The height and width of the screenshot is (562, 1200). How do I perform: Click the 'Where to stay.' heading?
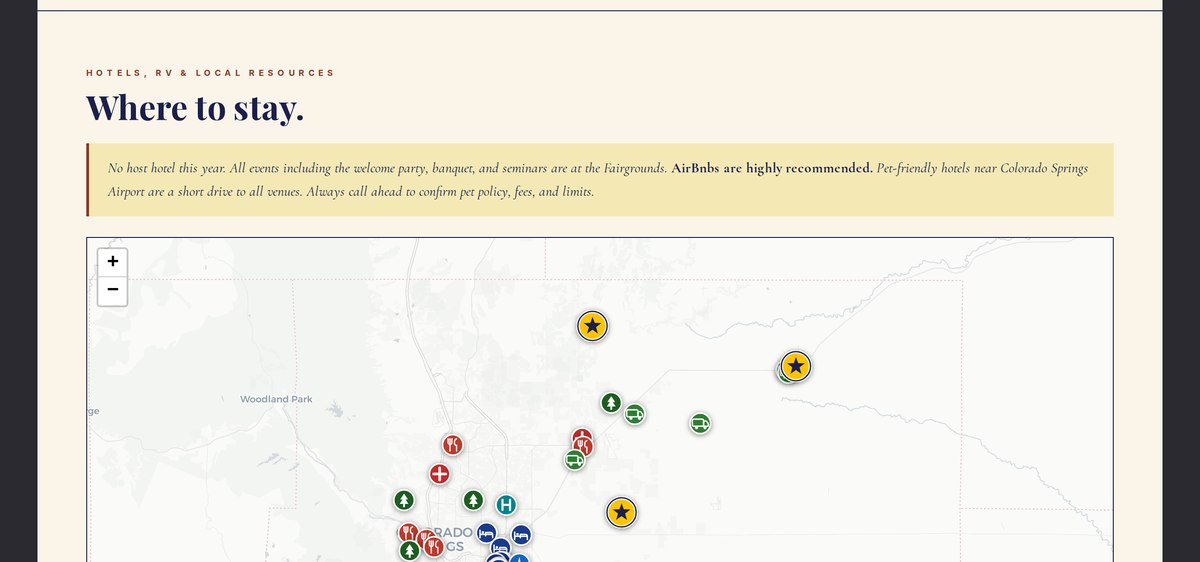(195, 106)
